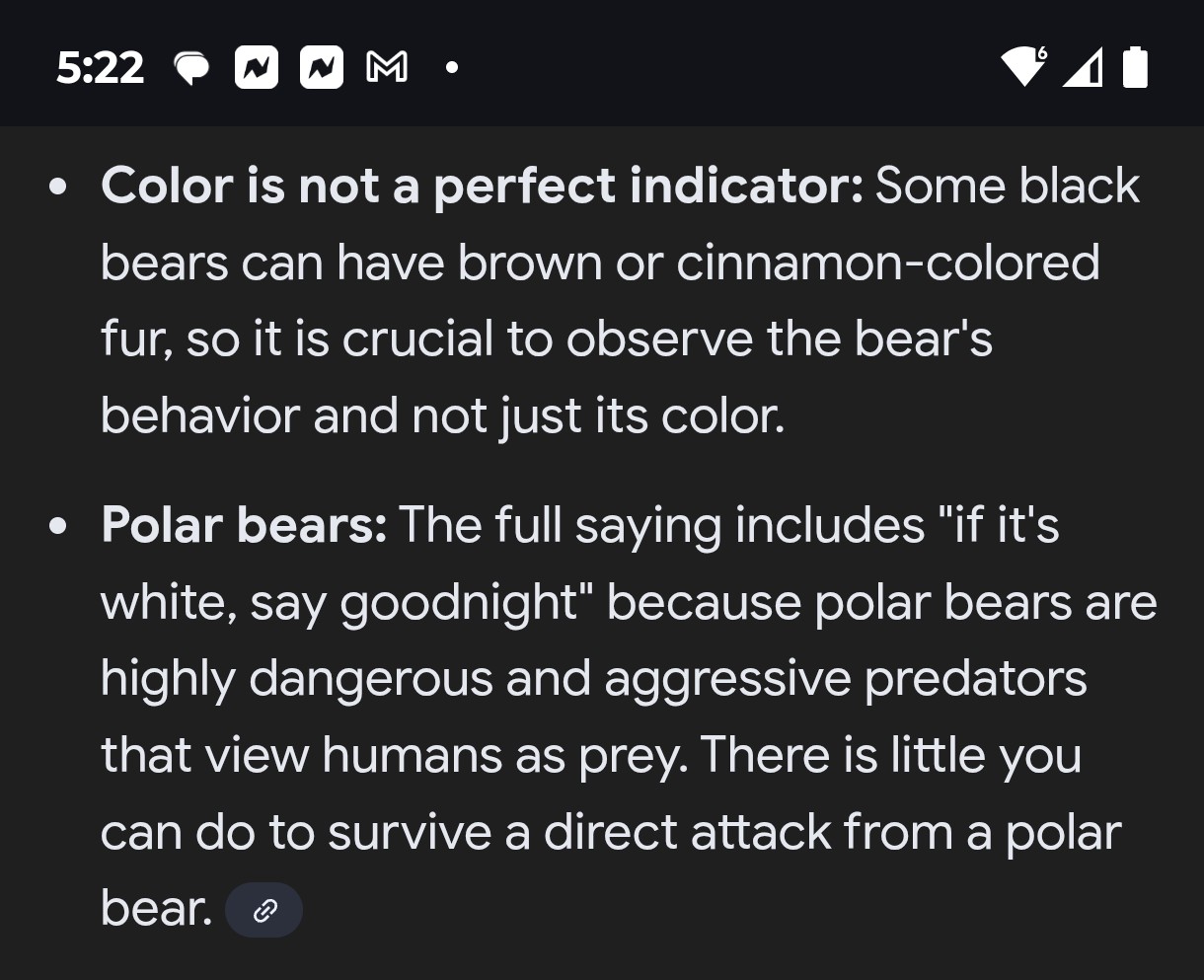Tap the words "survive a direct attack"
Image resolution: width=1204 pixels, height=980 pixels.
[x=579, y=833]
